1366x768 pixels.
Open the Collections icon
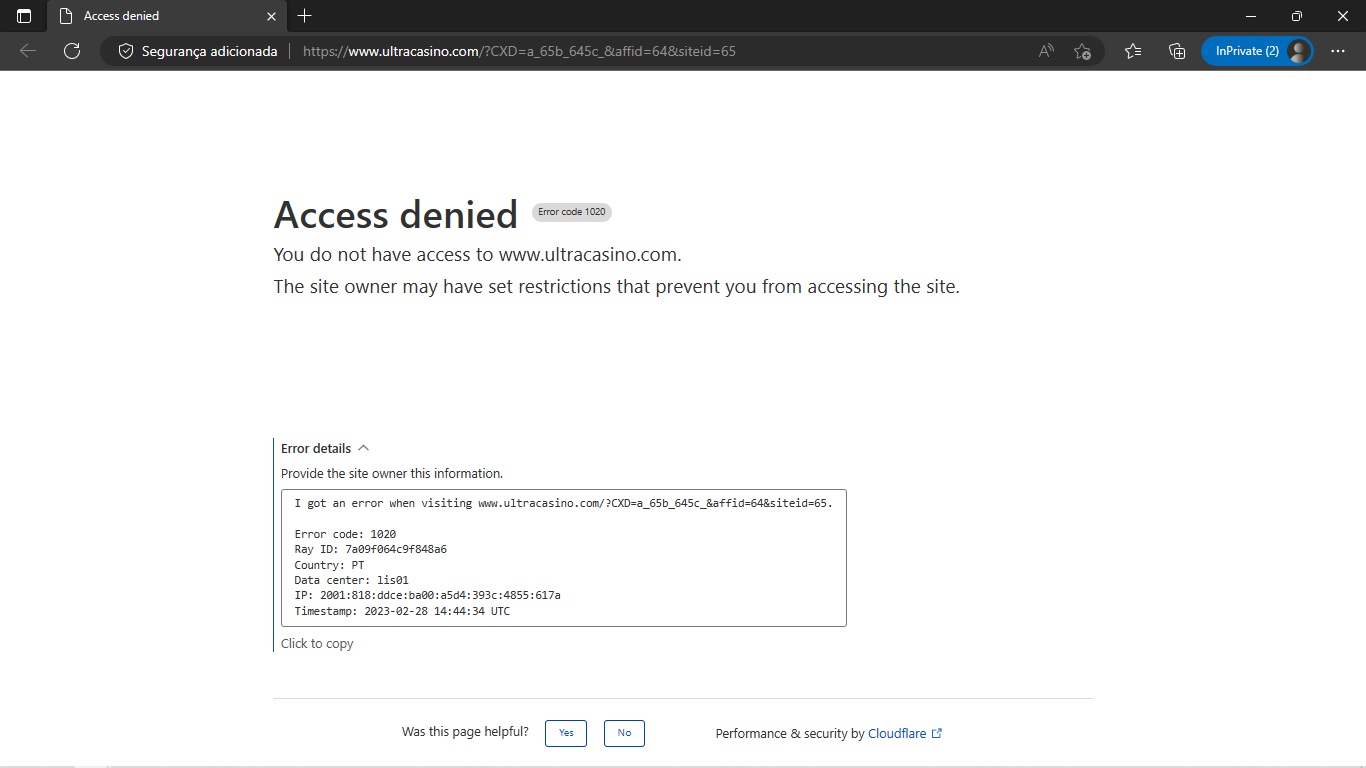(1177, 51)
